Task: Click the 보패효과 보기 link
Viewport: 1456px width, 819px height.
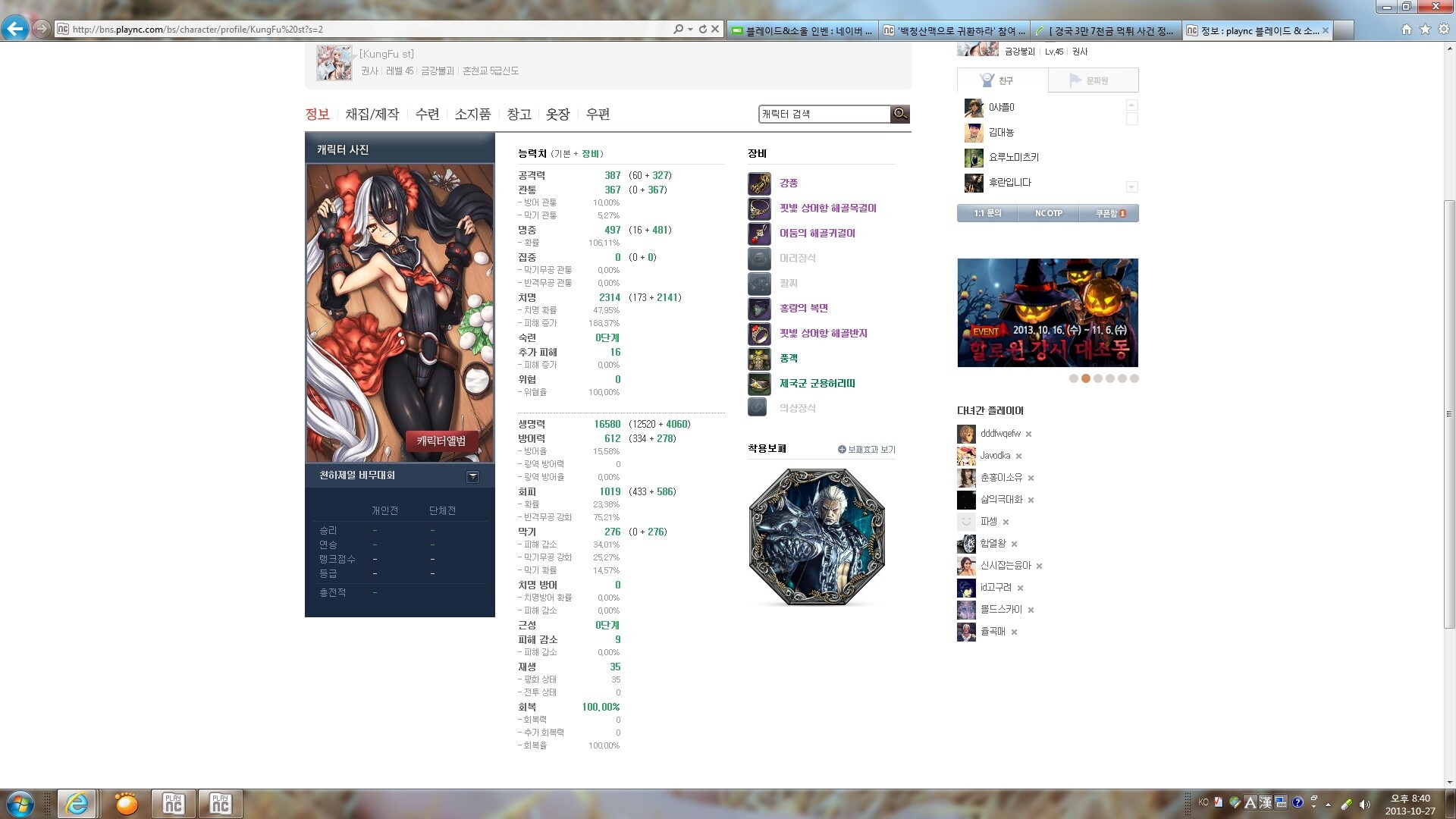Action: [x=871, y=450]
